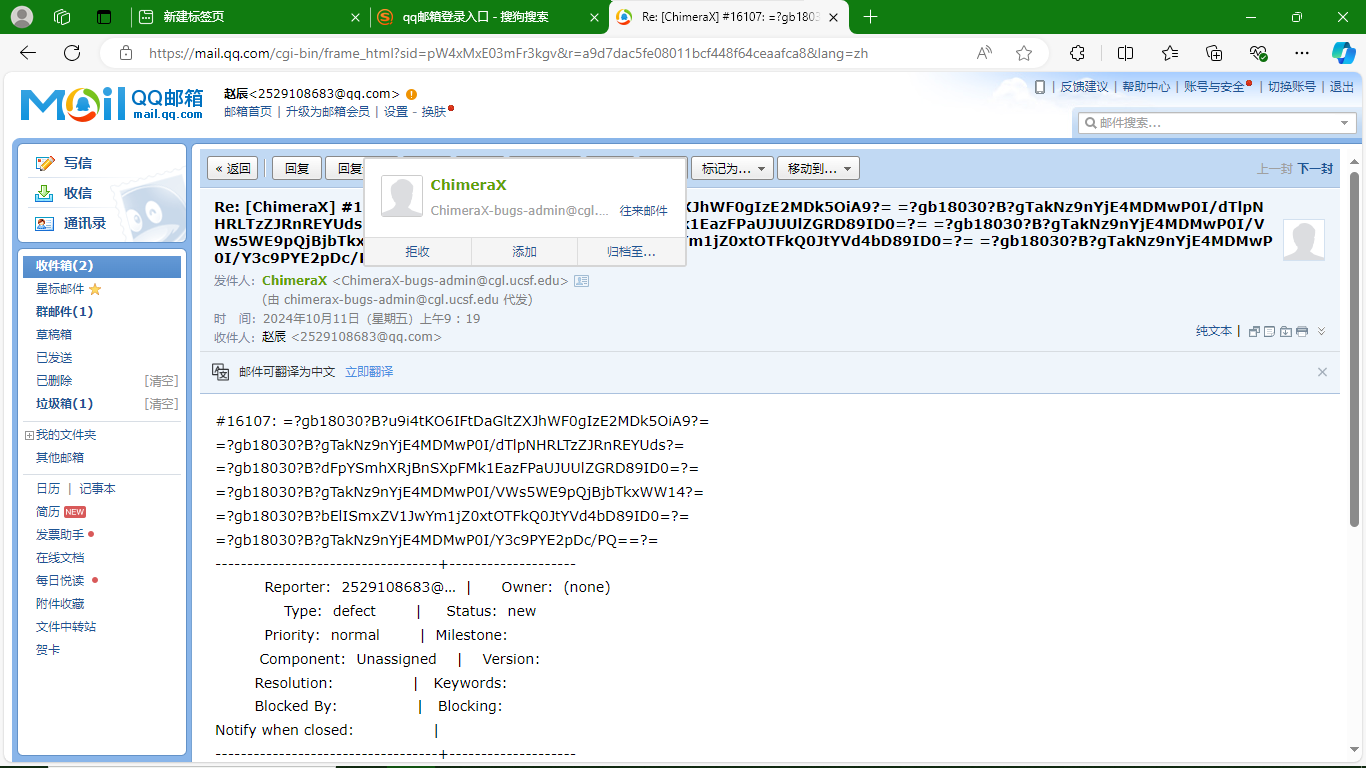Open mail search options dropdown arrow

pos(1345,123)
